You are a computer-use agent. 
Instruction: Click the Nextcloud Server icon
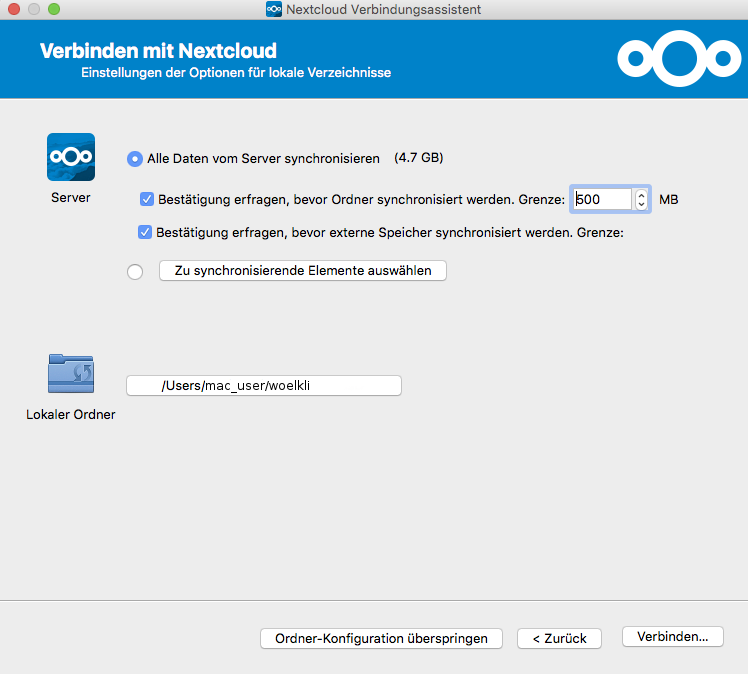click(71, 157)
